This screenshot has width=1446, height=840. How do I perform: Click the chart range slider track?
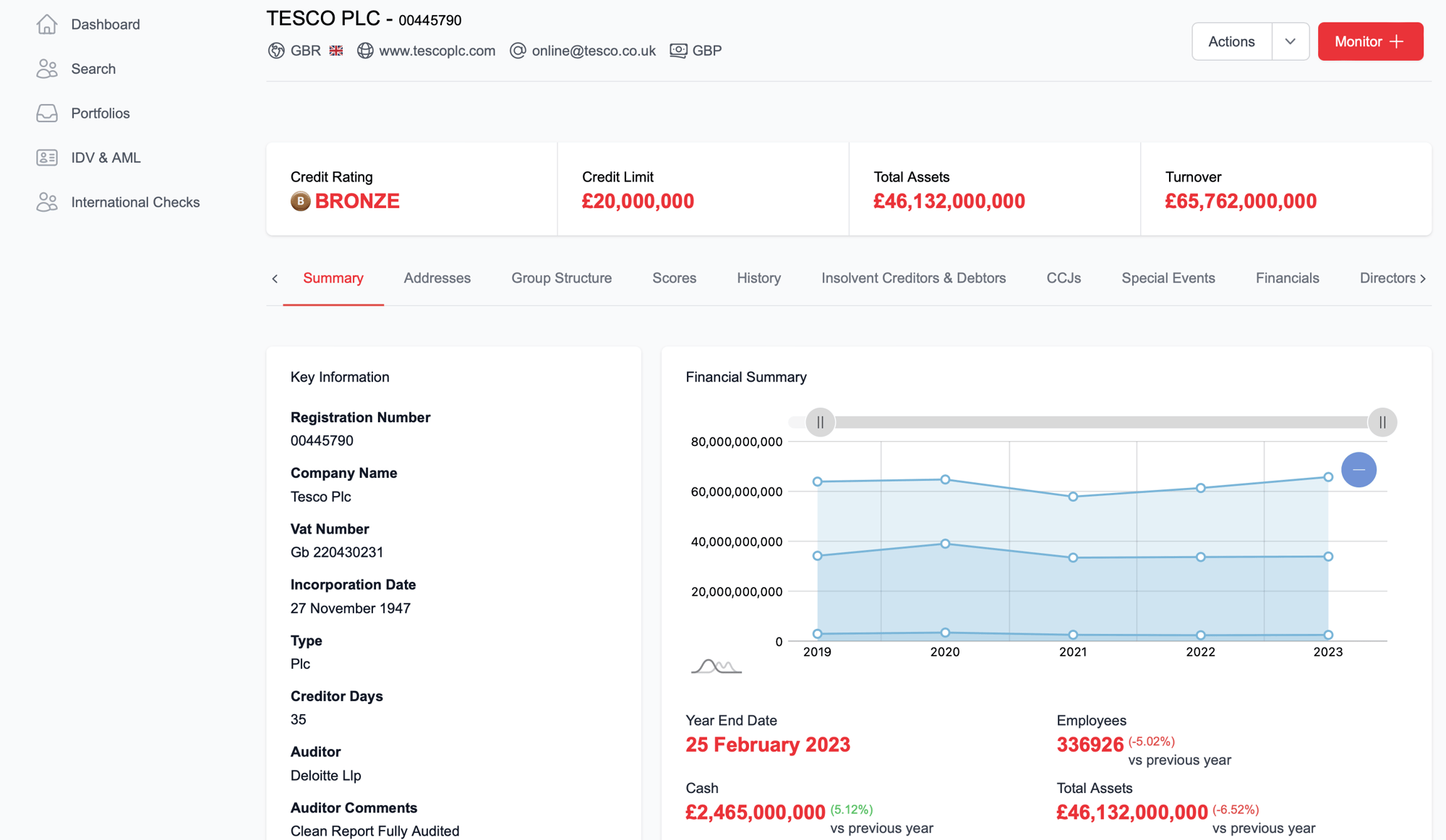(1101, 422)
